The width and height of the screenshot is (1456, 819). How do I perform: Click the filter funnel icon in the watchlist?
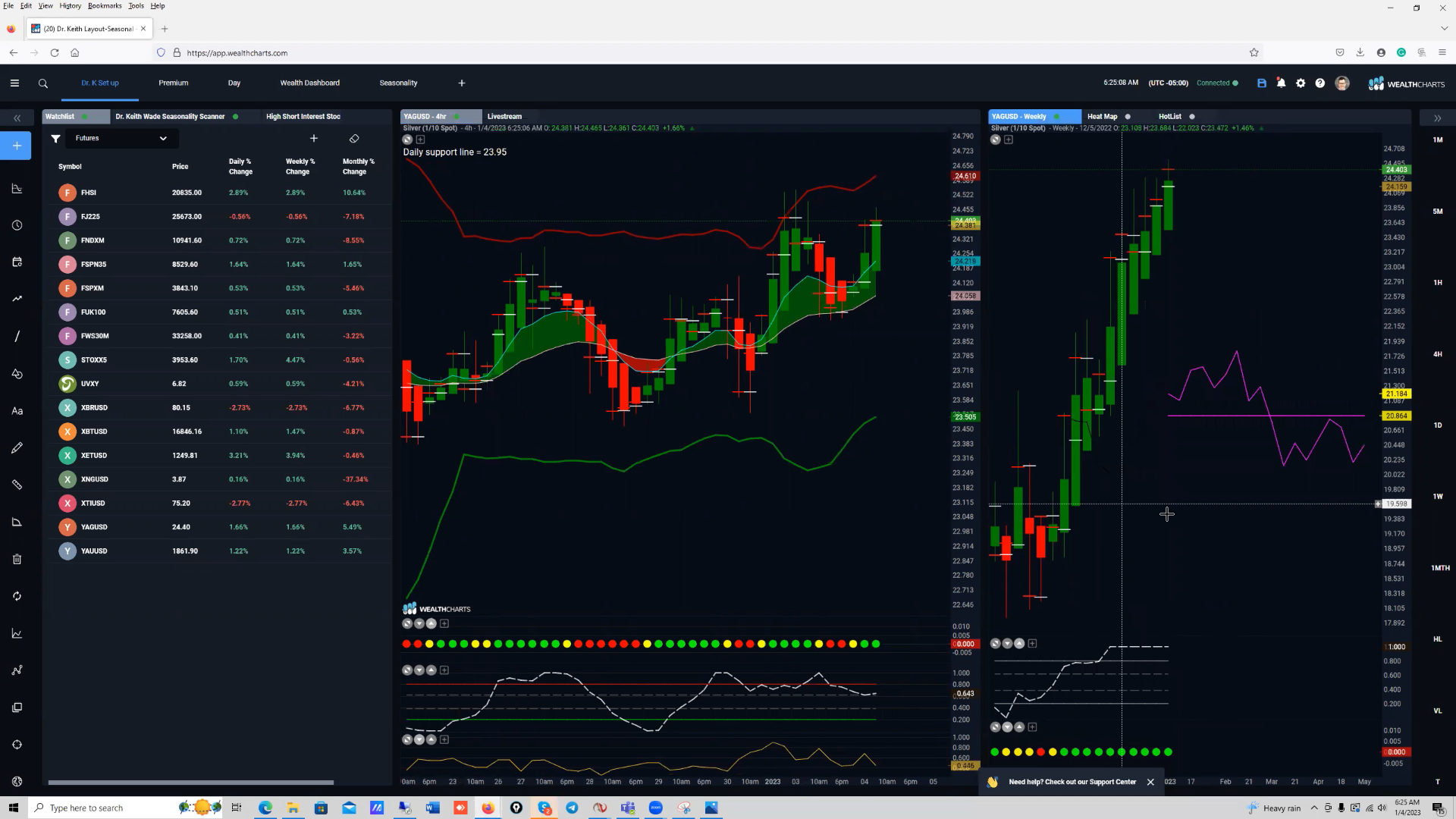pyautogui.click(x=55, y=139)
